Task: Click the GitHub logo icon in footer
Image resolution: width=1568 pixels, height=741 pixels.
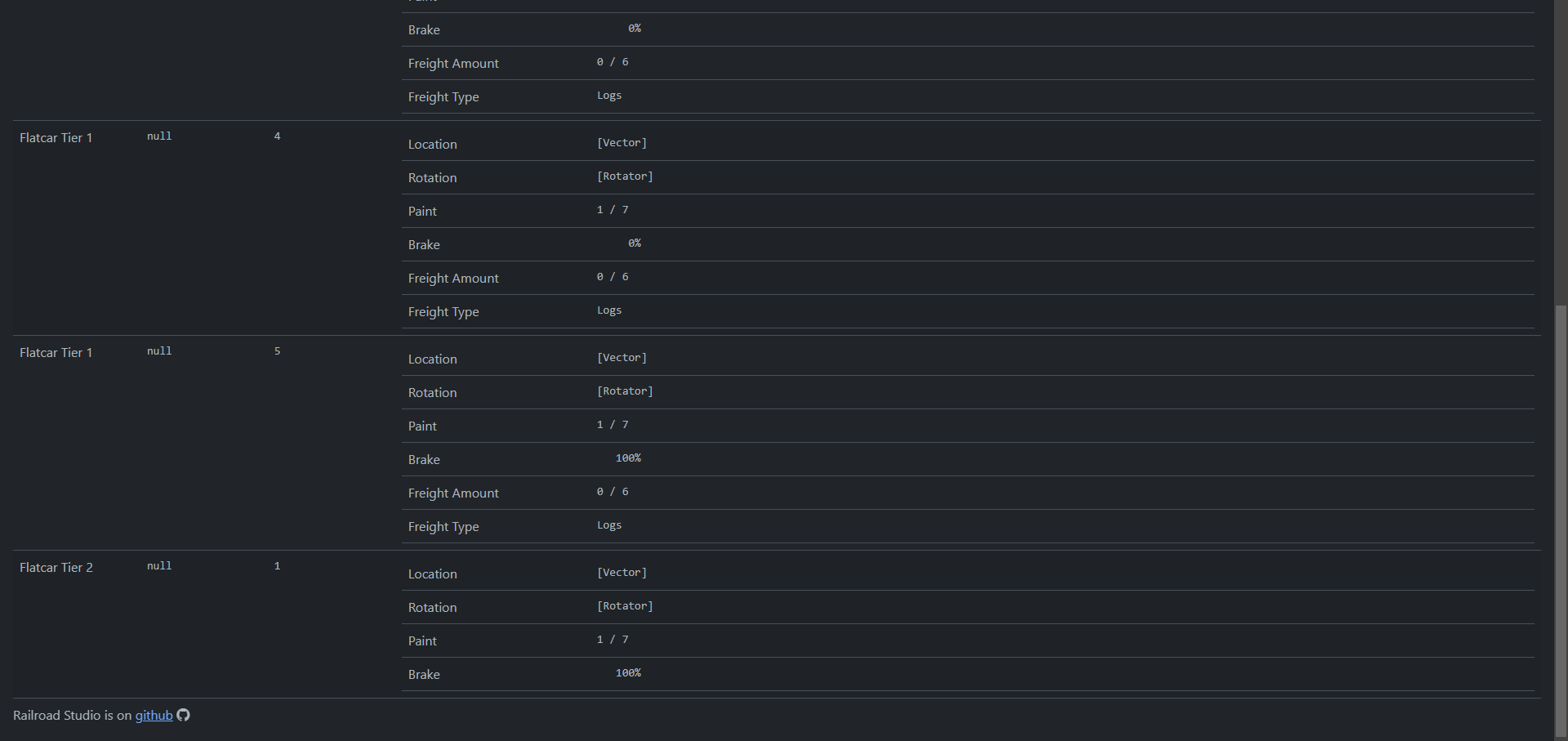Action: point(183,715)
